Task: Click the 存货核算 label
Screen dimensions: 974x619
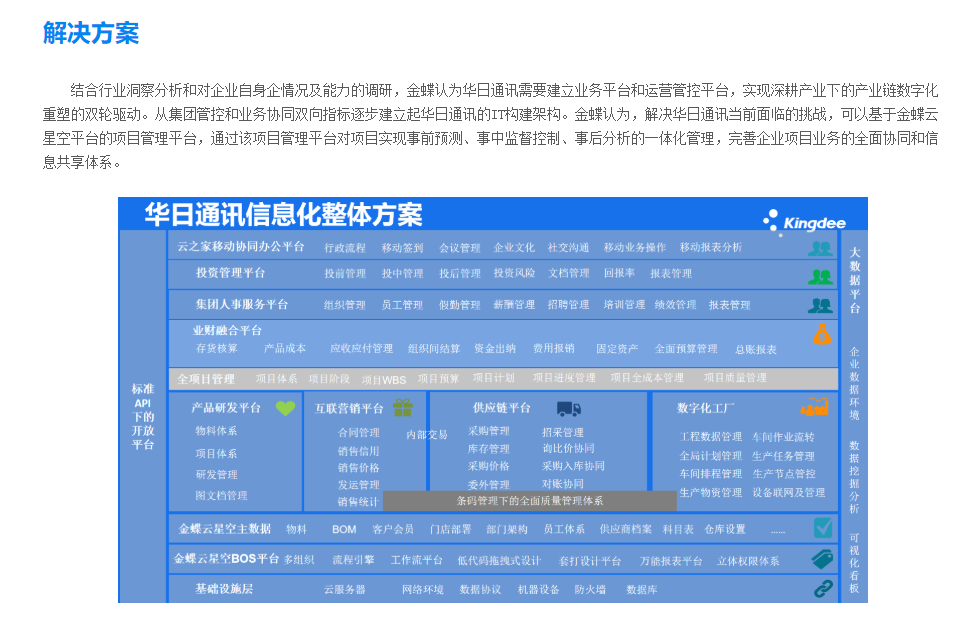Action: point(217,348)
